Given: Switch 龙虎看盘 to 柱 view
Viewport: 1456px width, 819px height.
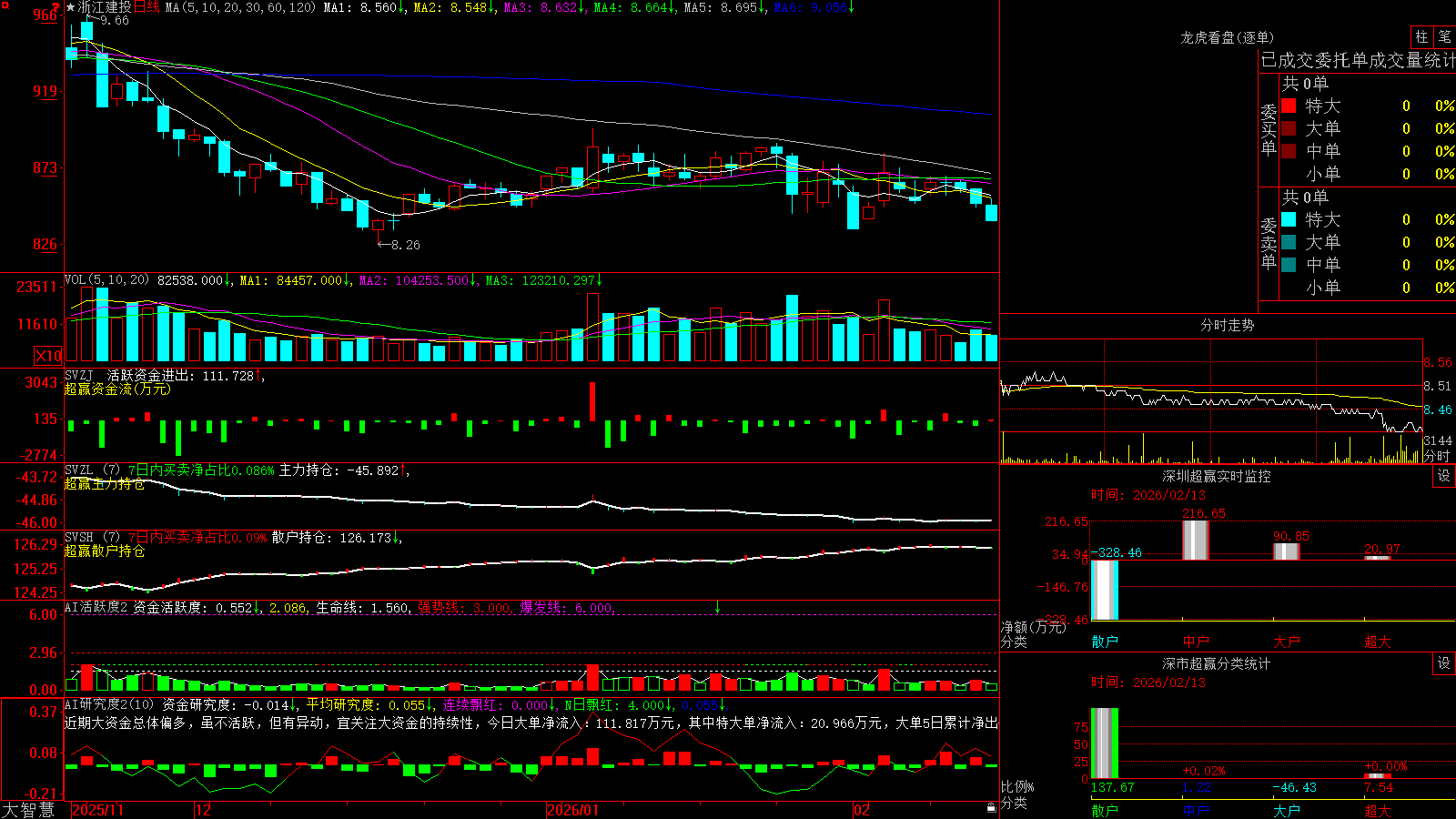Looking at the screenshot, I should pos(1421,36).
